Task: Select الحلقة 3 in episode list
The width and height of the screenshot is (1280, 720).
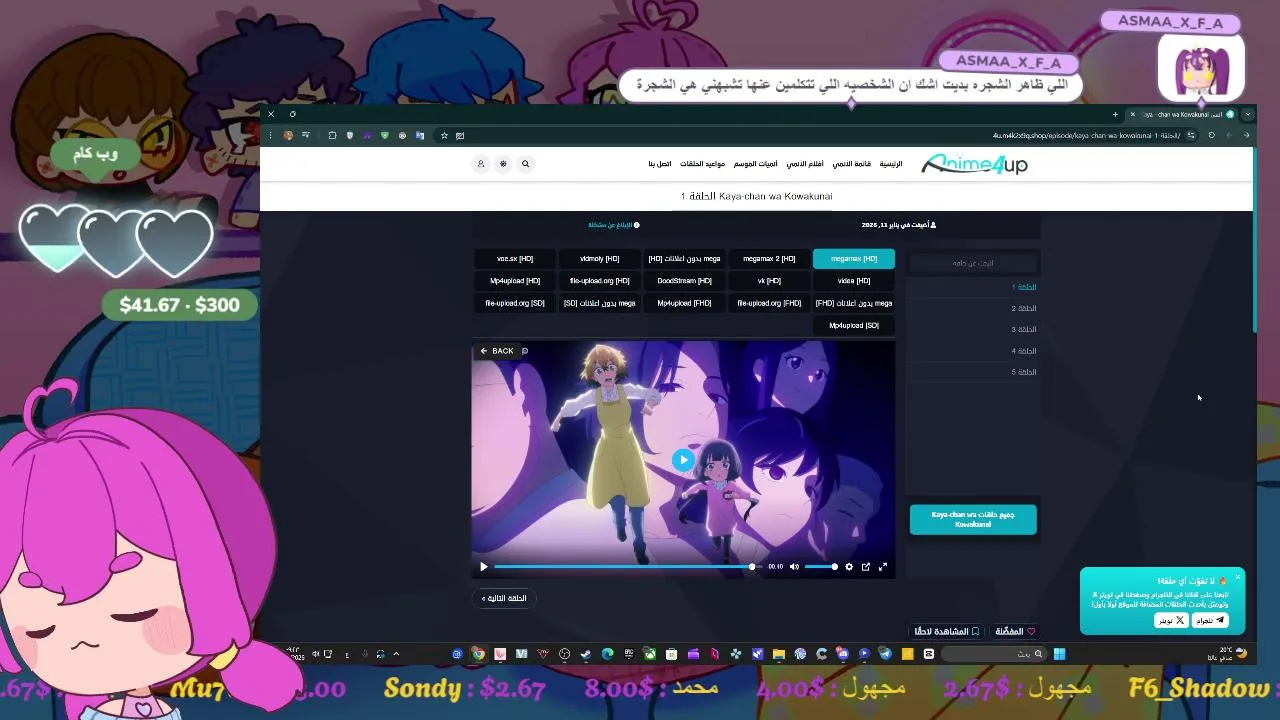Action: coord(1024,330)
